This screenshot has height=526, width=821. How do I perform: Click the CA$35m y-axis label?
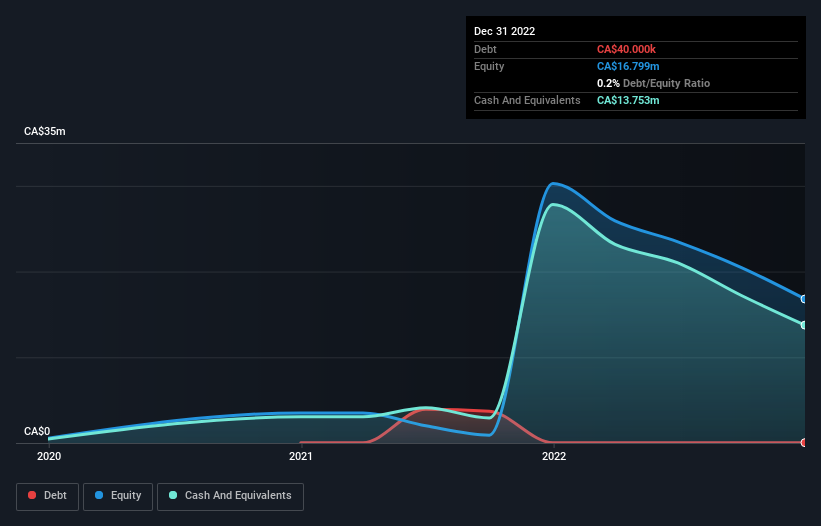click(45, 131)
